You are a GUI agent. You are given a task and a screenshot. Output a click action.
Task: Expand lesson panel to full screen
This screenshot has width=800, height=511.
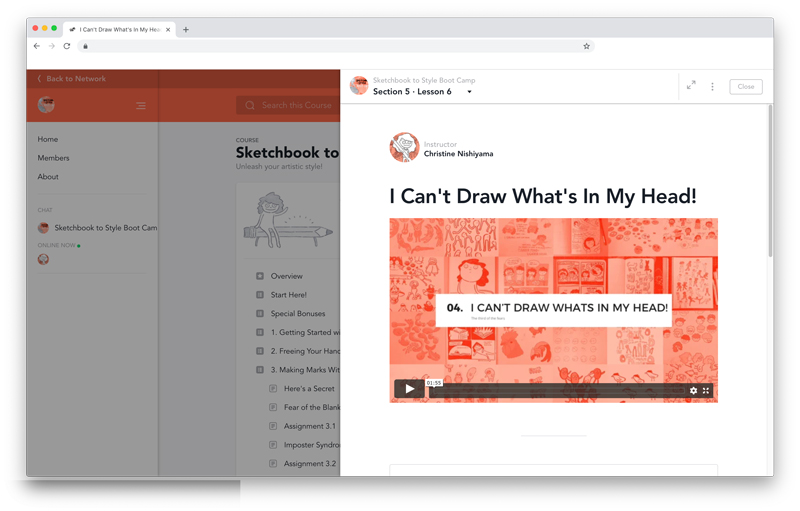(x=691, y=86)
